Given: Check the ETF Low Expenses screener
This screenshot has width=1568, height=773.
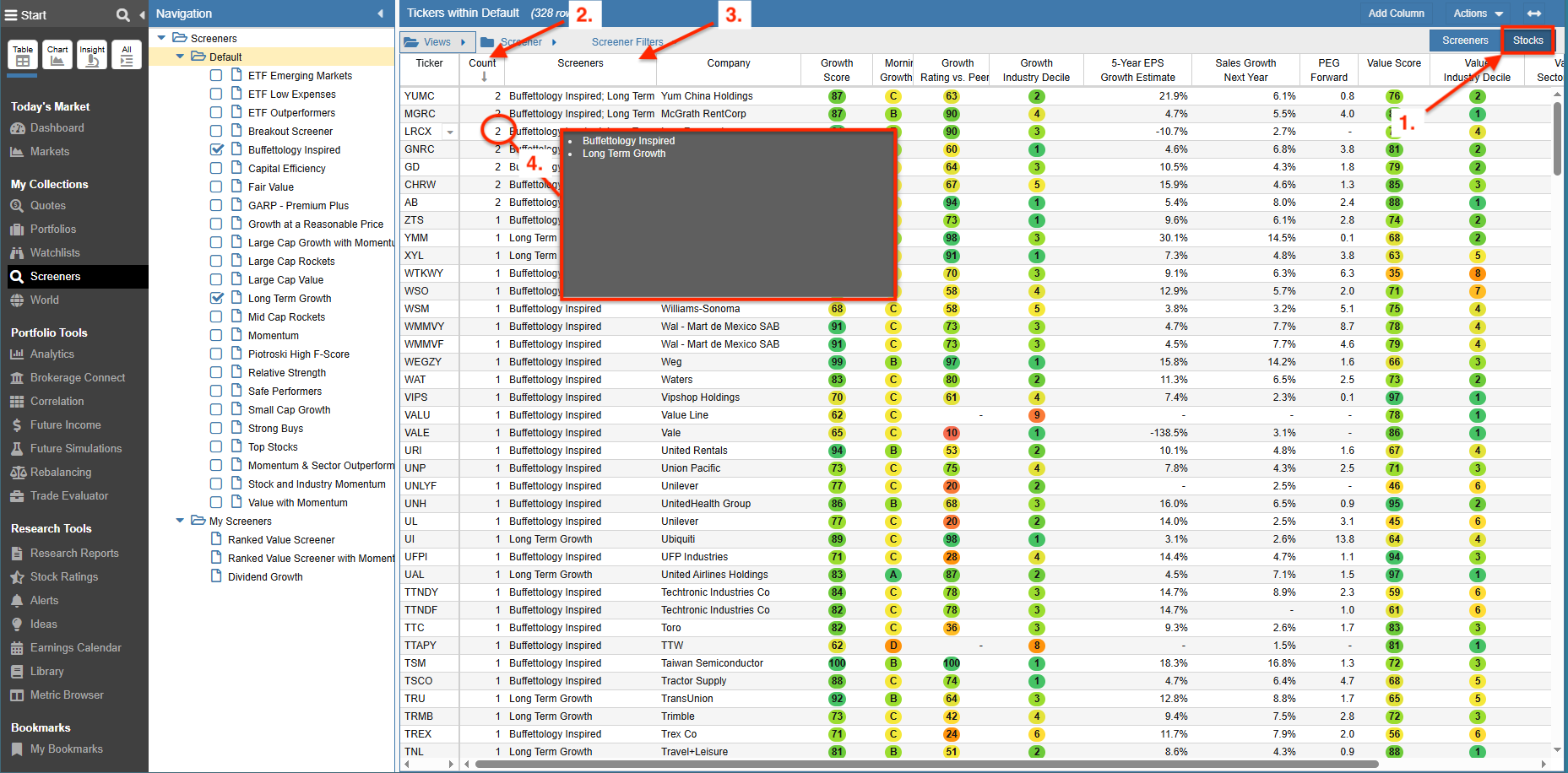Looking at the screenshot, I should pos(217,94).
